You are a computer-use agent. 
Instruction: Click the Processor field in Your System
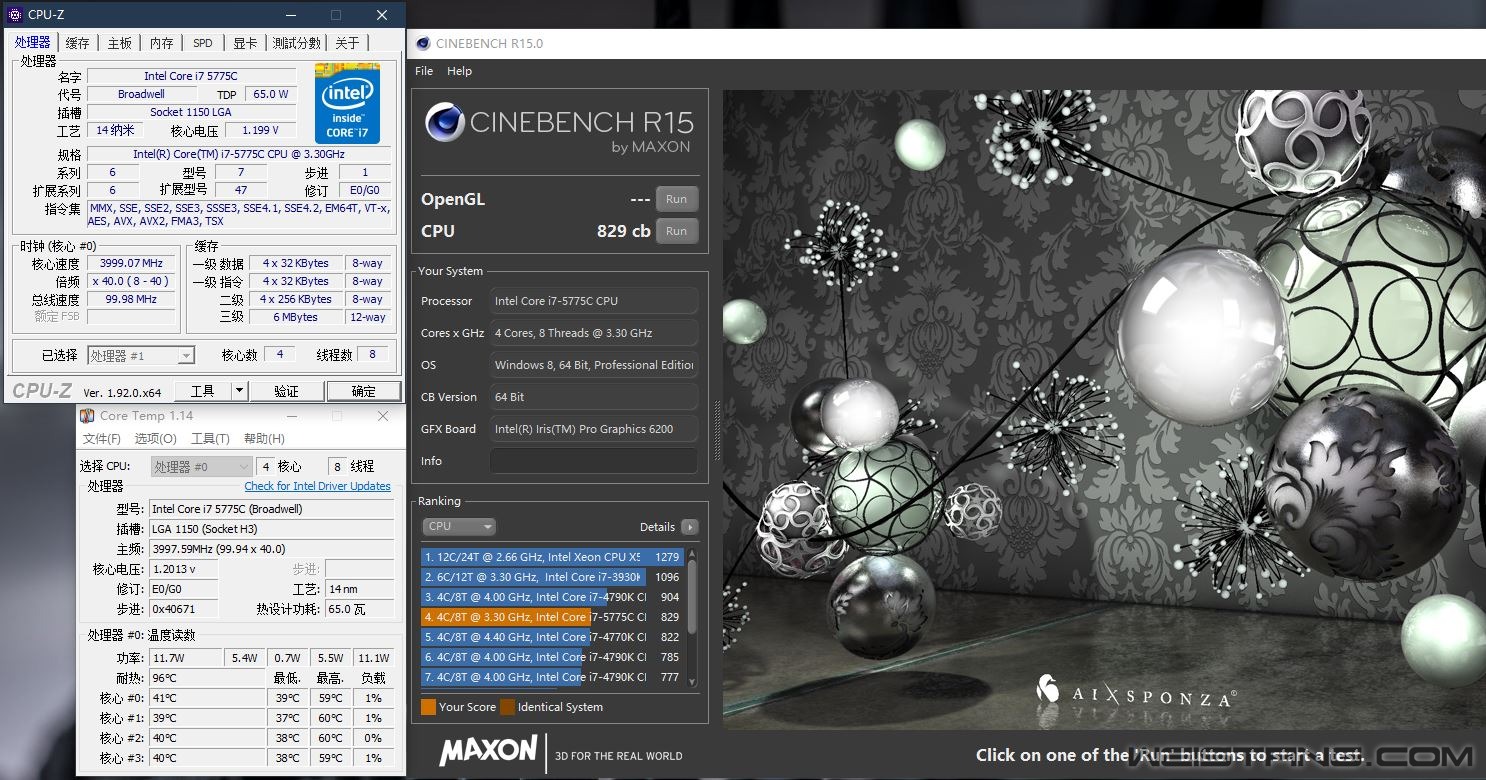(x=593, y=301)
